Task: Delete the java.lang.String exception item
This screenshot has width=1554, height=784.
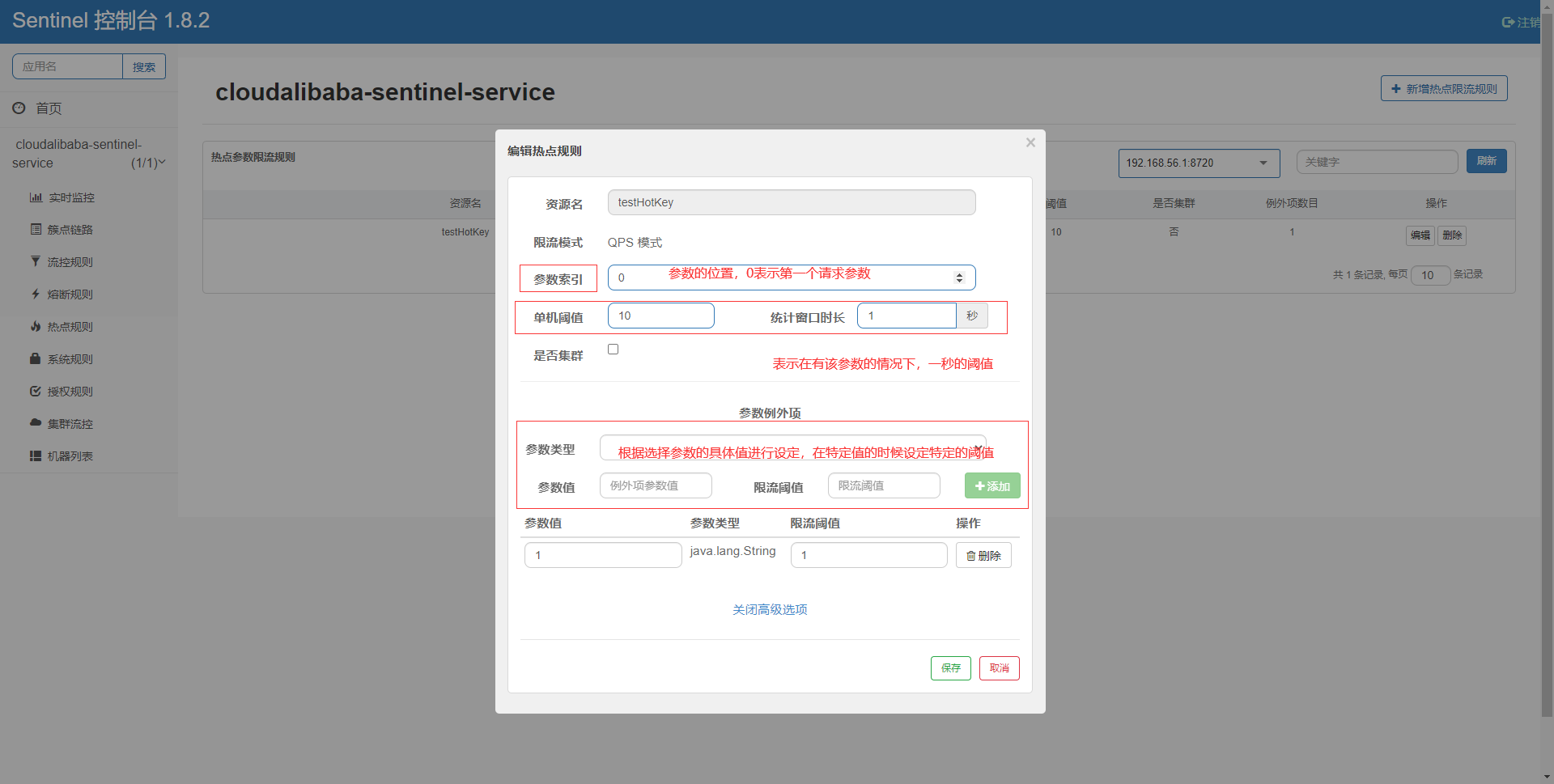Action: pyautogui.click(x=983, y=555)
